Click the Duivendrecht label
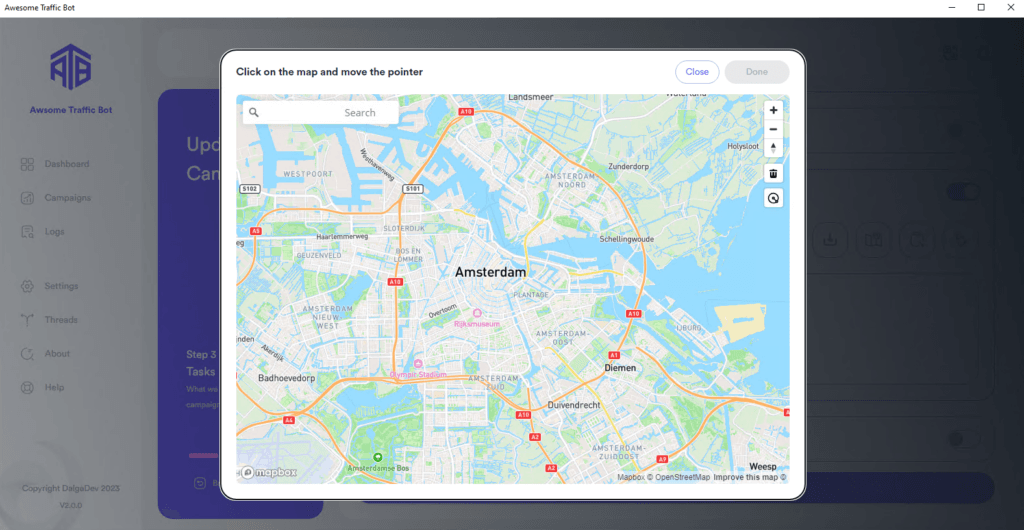 click(573, 405)
